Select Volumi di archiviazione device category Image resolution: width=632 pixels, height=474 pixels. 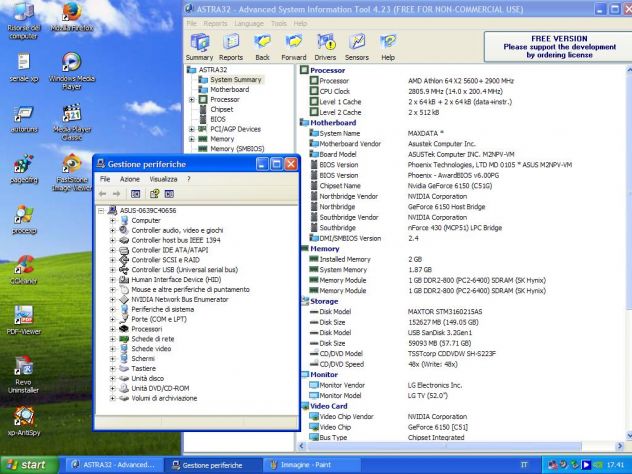click(164, 398)
